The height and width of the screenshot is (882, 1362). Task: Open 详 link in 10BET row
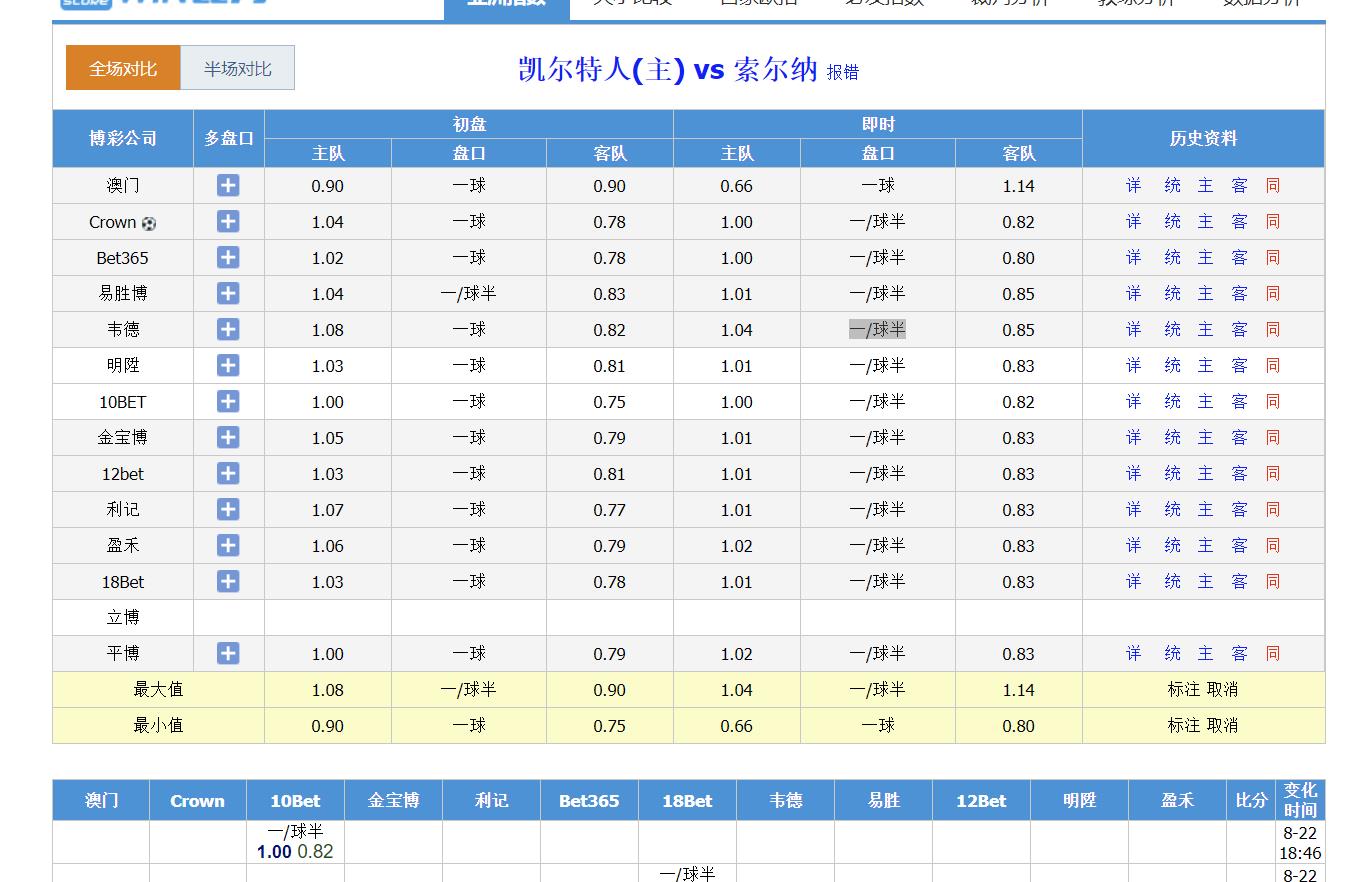[x=1133, y=401]
